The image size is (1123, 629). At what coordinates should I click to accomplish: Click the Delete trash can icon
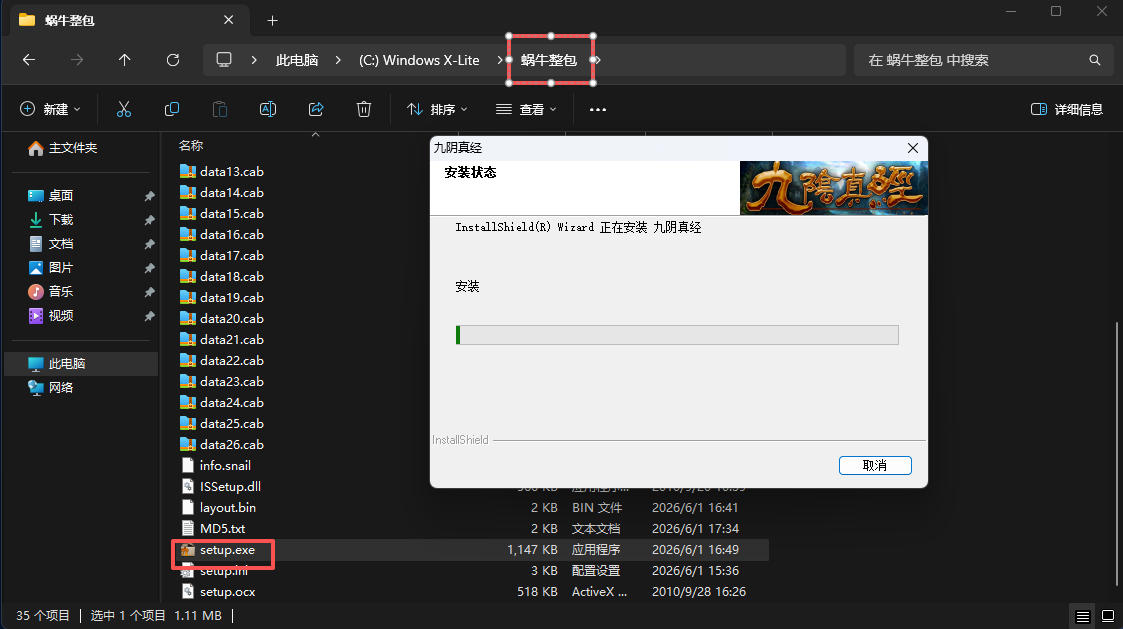tap(364, 109)
